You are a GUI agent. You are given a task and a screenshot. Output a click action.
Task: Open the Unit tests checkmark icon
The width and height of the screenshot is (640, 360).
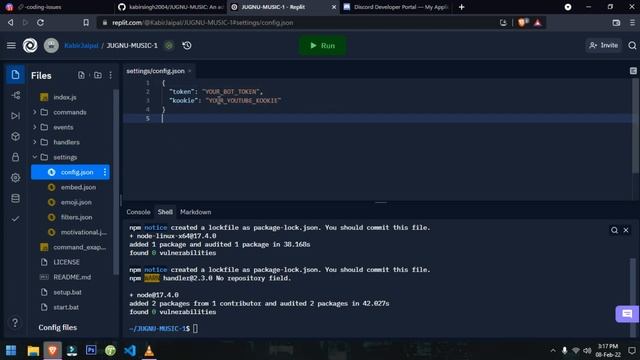16,219
